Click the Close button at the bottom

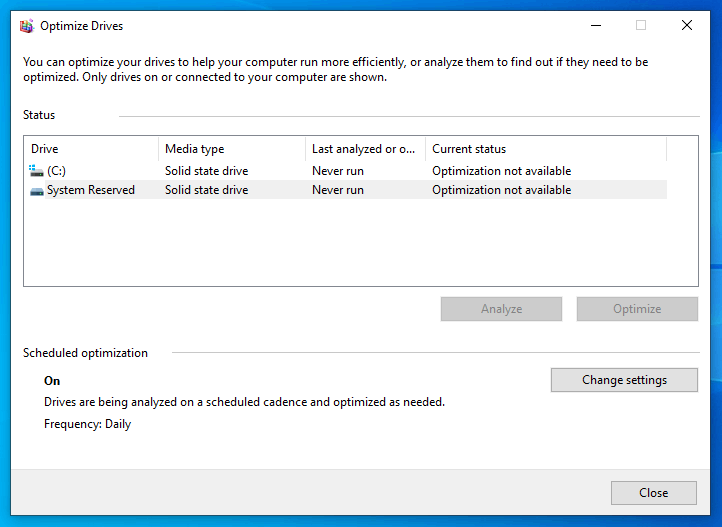coord(653,492)
